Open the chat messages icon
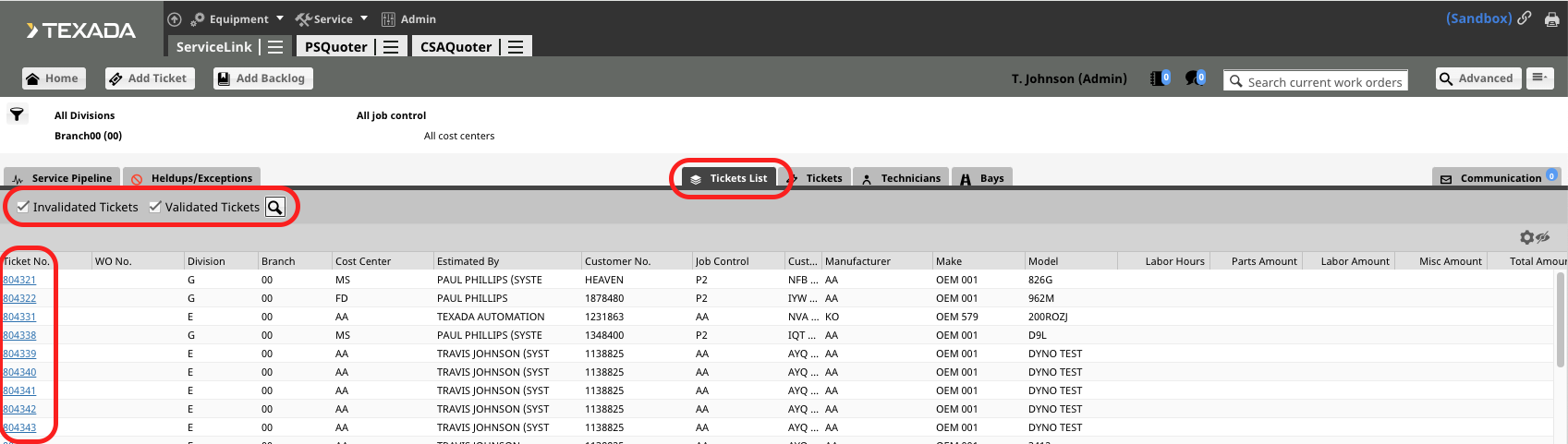This screenshot has height=444, width=1568. [x=1195, y=78]
